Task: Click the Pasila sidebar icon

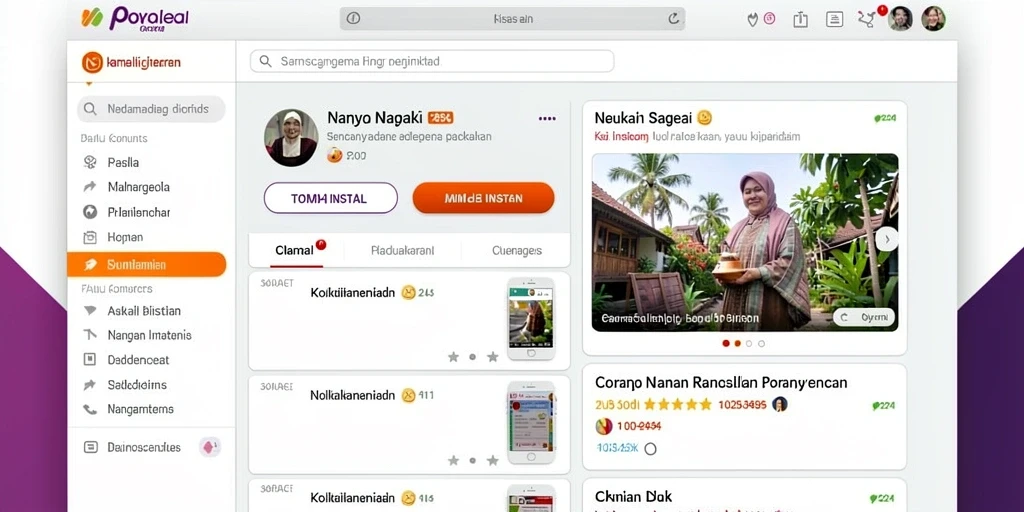Action: click(90, 162)
